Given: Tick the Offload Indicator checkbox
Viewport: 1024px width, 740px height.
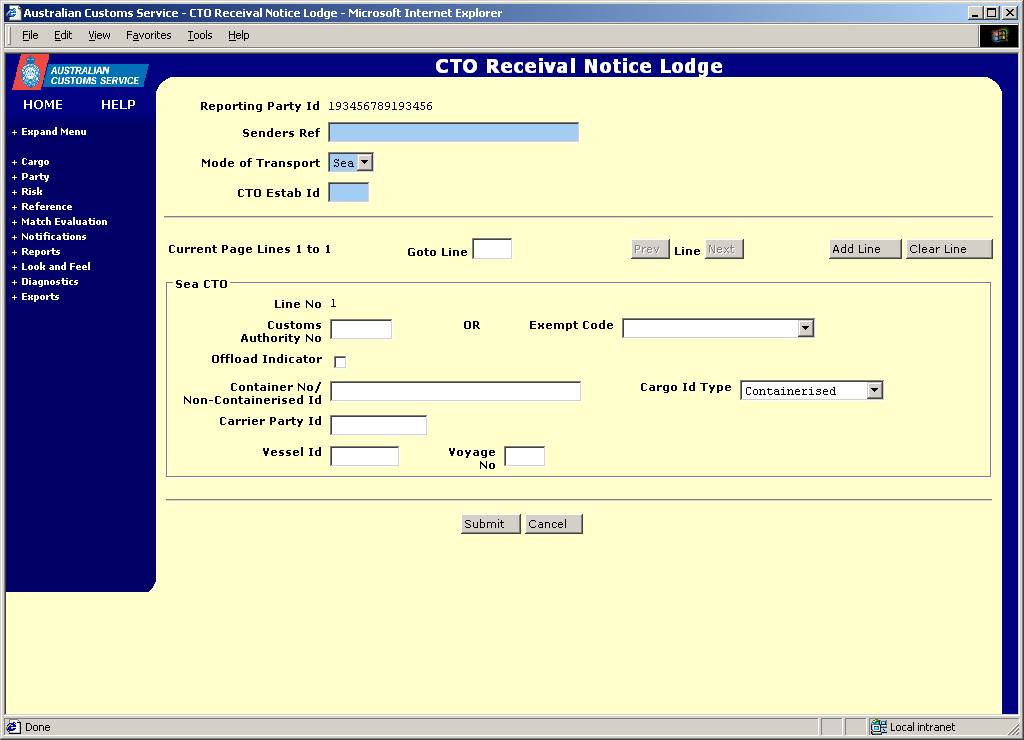Looking at the screenshot, I should click(340, 361).
